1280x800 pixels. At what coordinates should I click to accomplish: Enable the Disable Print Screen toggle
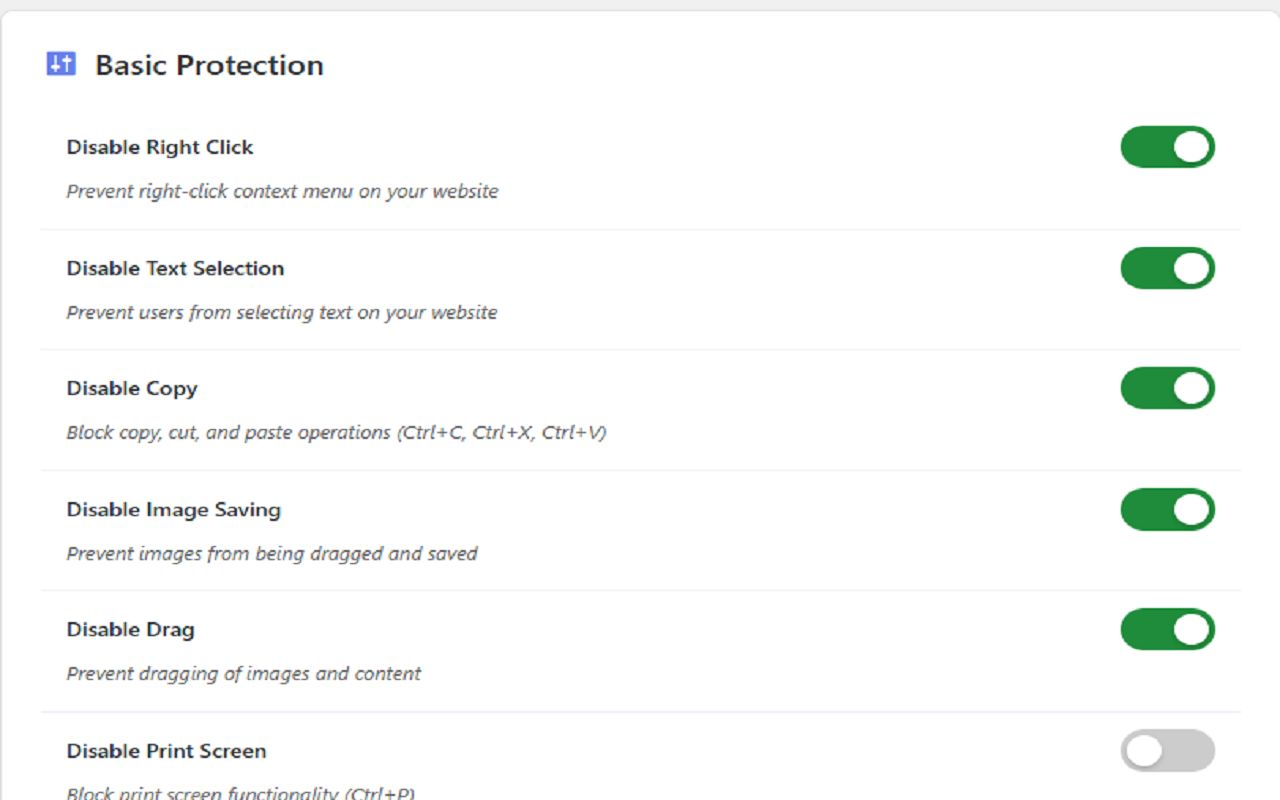tap(1167, 751)
